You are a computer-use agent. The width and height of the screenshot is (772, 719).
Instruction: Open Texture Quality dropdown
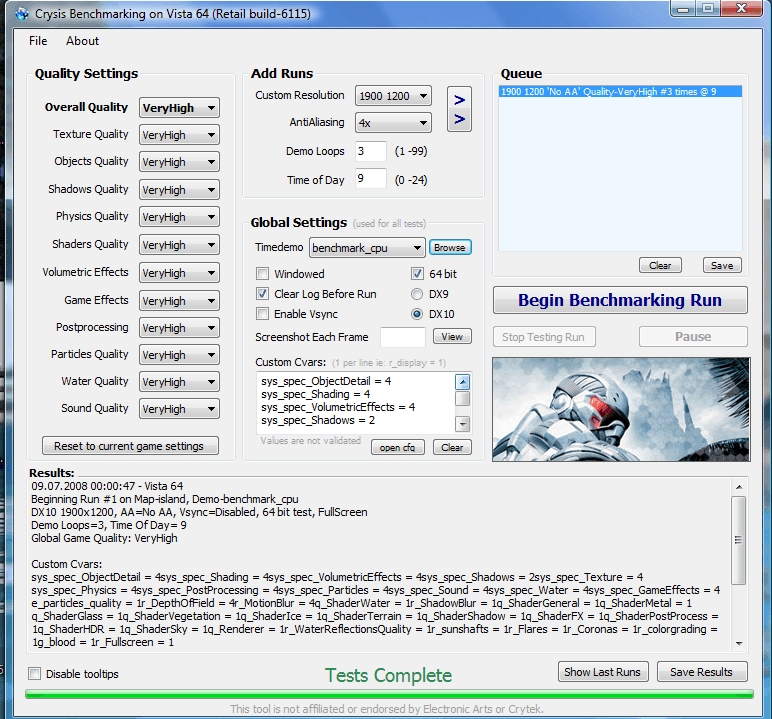pos(179,135)
